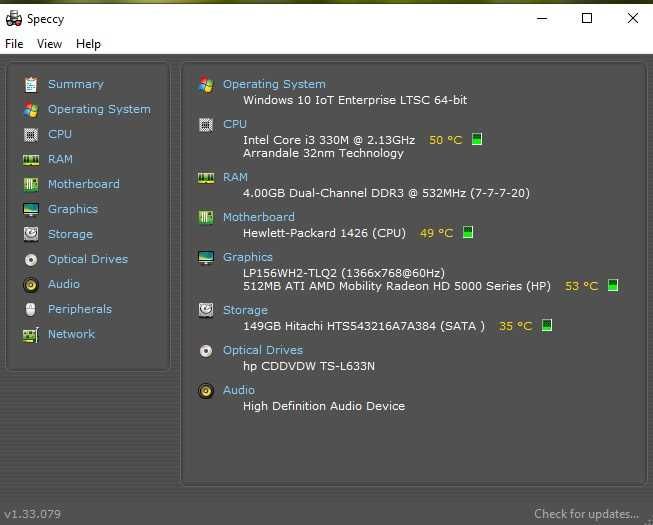Click the green indicator beside Storage 35 °C
653x525 pixels.
[547, 325]
